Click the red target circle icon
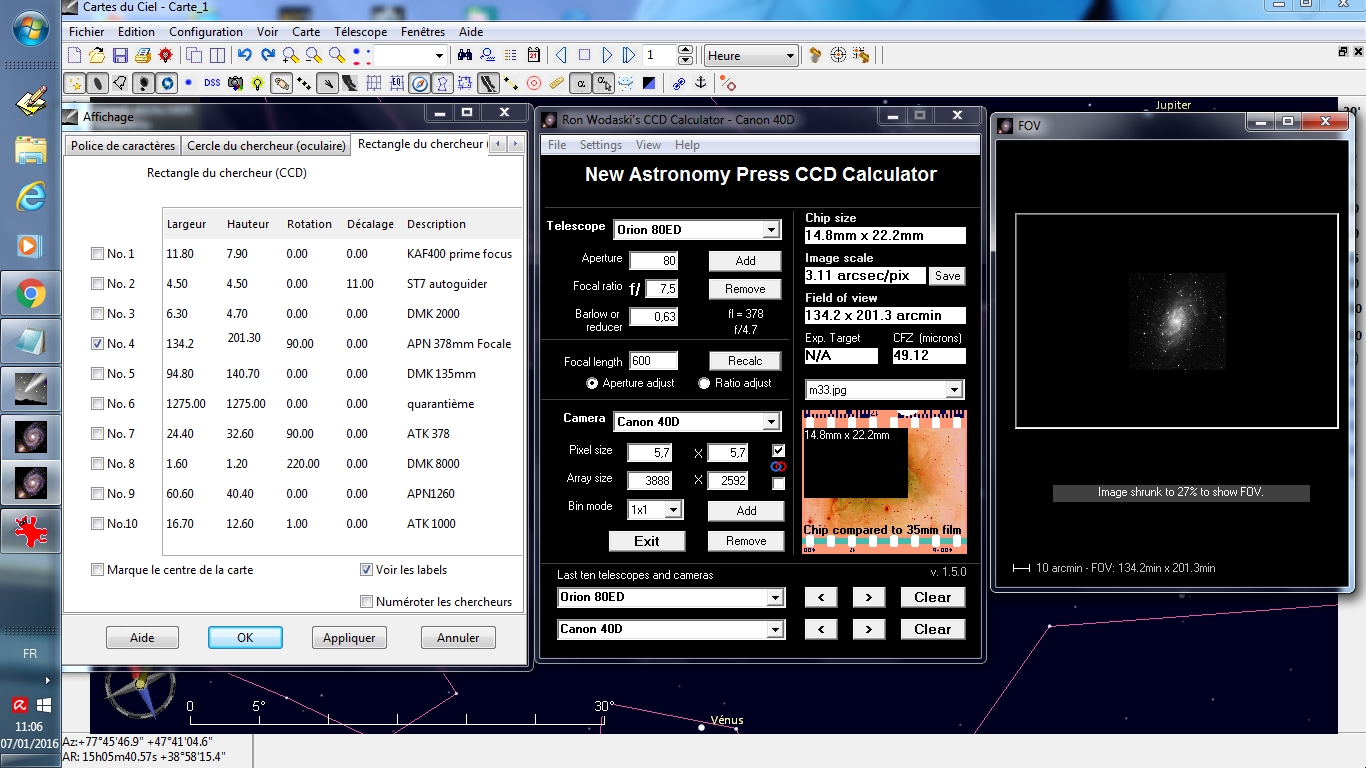Screen dimensions: 1366x768 tap(534, 83)
